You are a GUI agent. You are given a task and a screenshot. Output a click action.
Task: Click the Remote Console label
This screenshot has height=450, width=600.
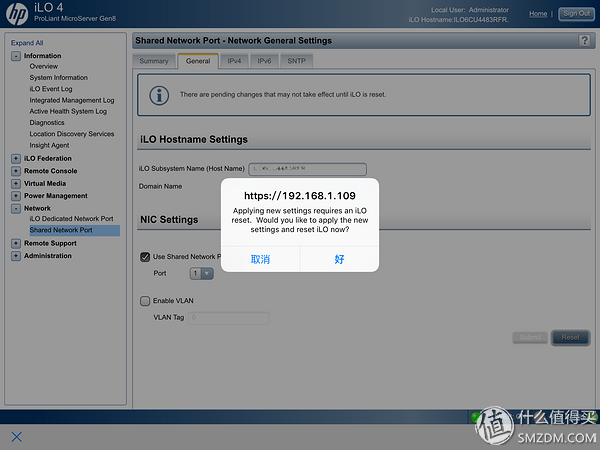pyautogui.click(x=51, y=171)
